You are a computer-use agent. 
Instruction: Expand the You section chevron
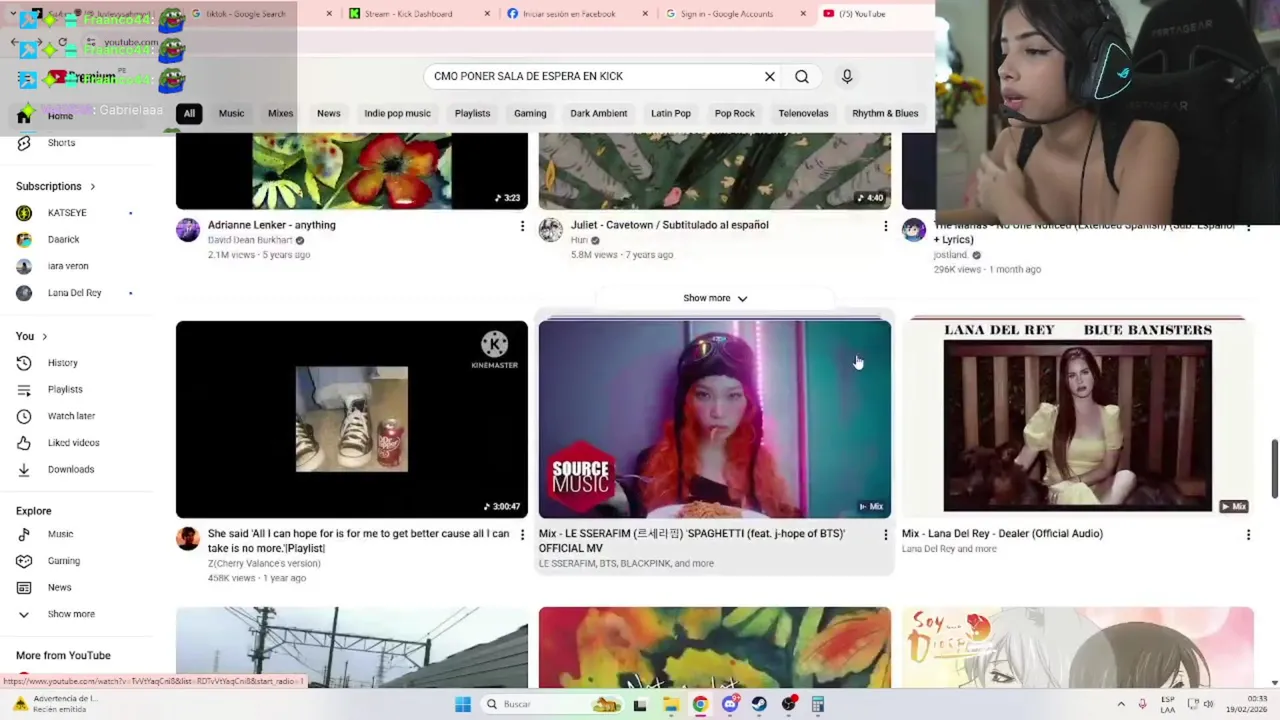pos(45,336)
